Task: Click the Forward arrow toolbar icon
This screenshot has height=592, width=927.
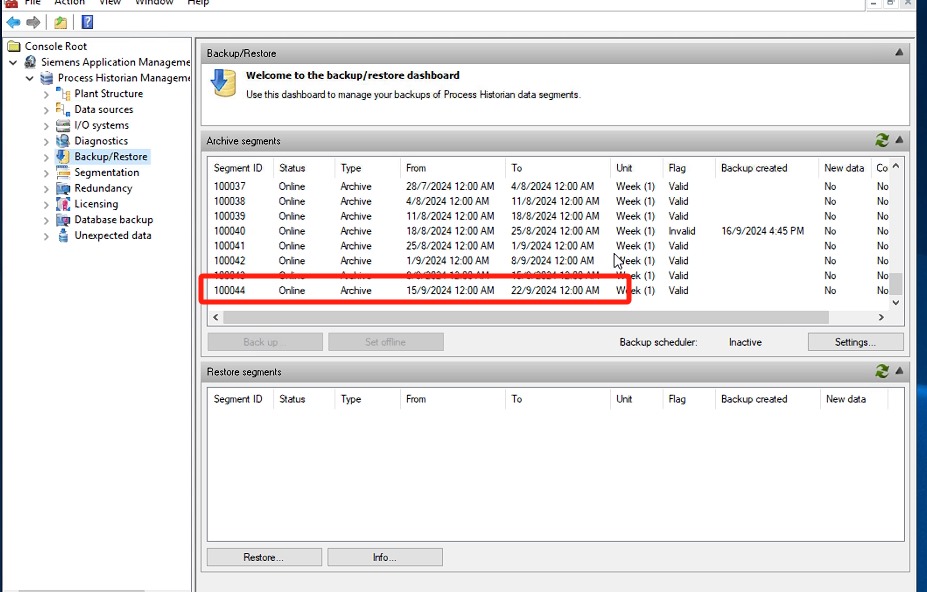Action: [33, 22]
